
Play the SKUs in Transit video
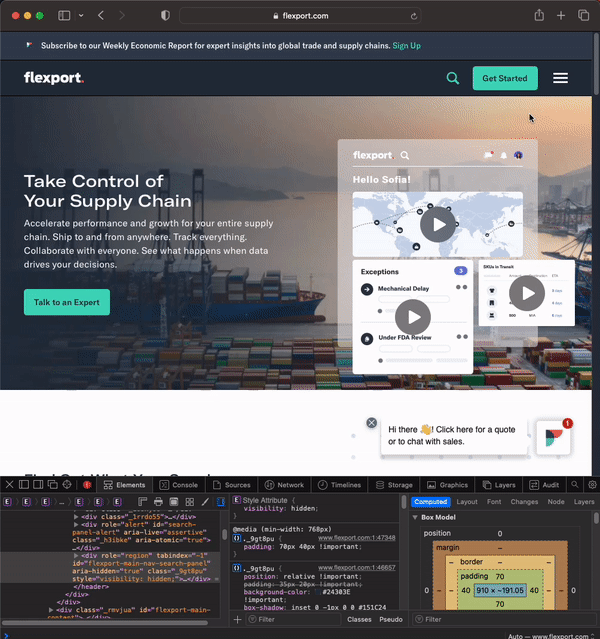pos(527,293)
